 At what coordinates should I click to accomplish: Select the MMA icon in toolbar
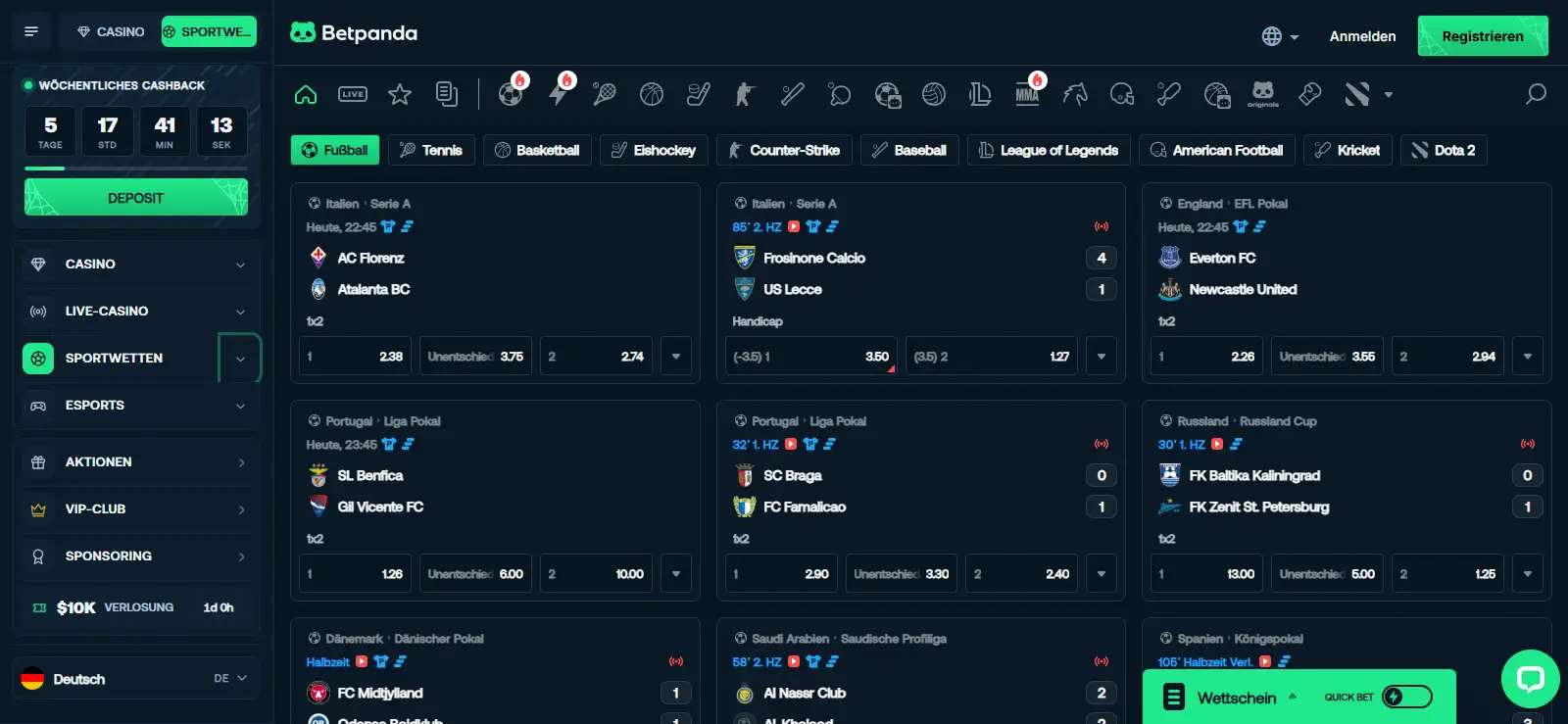(1027, 94)
